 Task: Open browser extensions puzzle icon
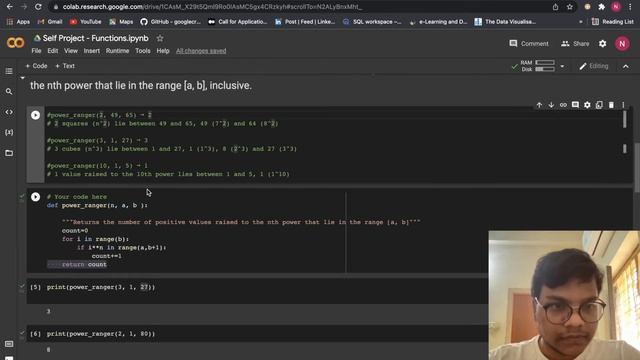[601, 7]
